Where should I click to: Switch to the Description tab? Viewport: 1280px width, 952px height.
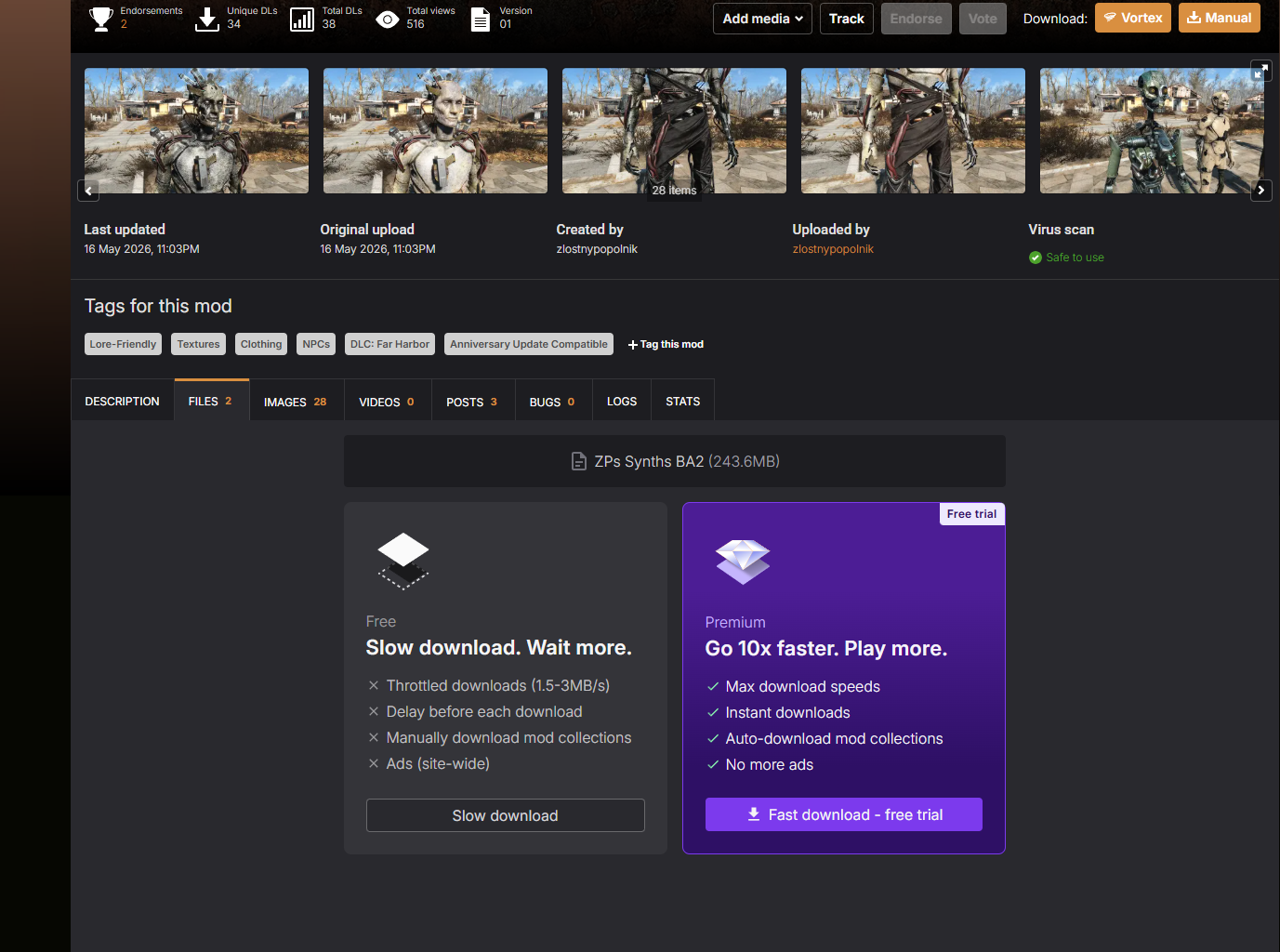[x=123, y=402]
